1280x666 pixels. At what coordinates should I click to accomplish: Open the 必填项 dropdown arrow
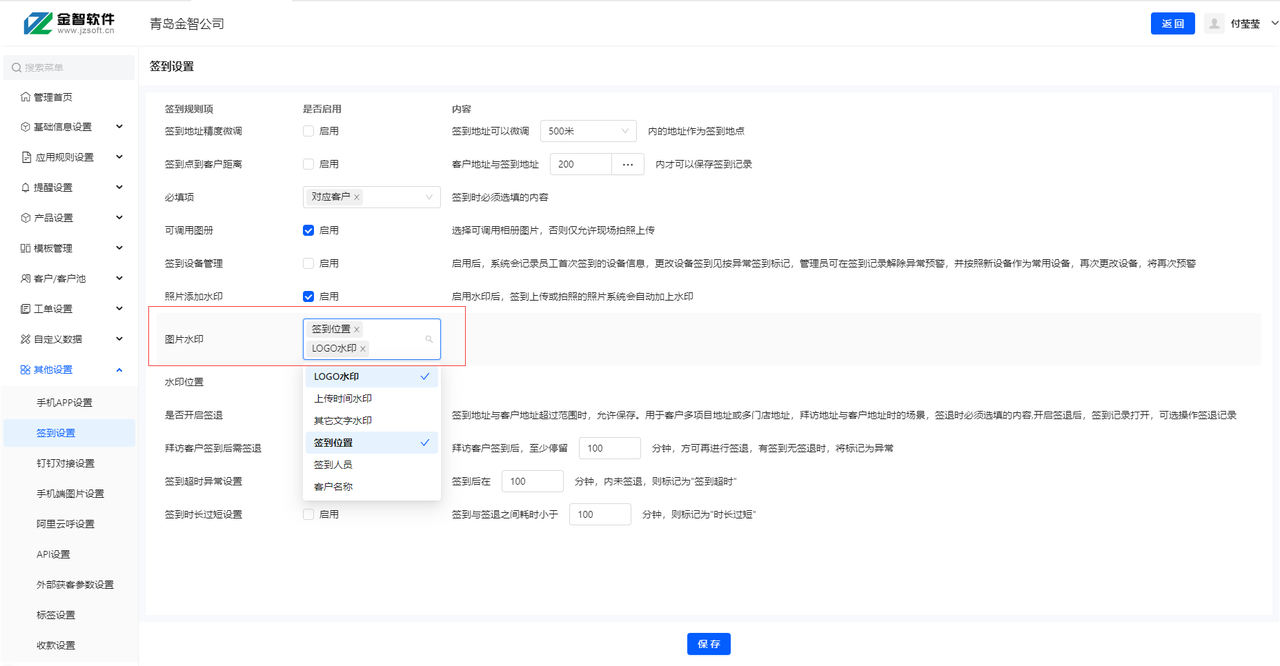pyautogui.click(x=430, y=197)
